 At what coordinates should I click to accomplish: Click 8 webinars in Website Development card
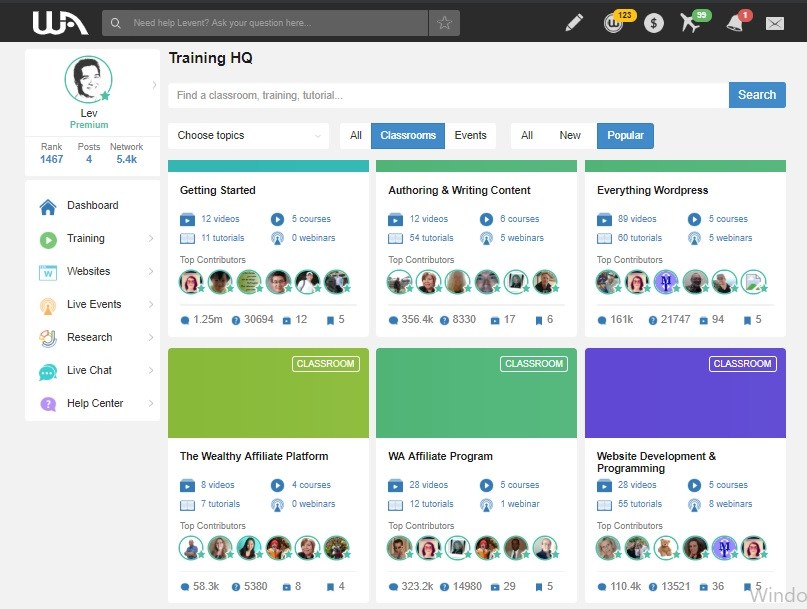[730, 504]
